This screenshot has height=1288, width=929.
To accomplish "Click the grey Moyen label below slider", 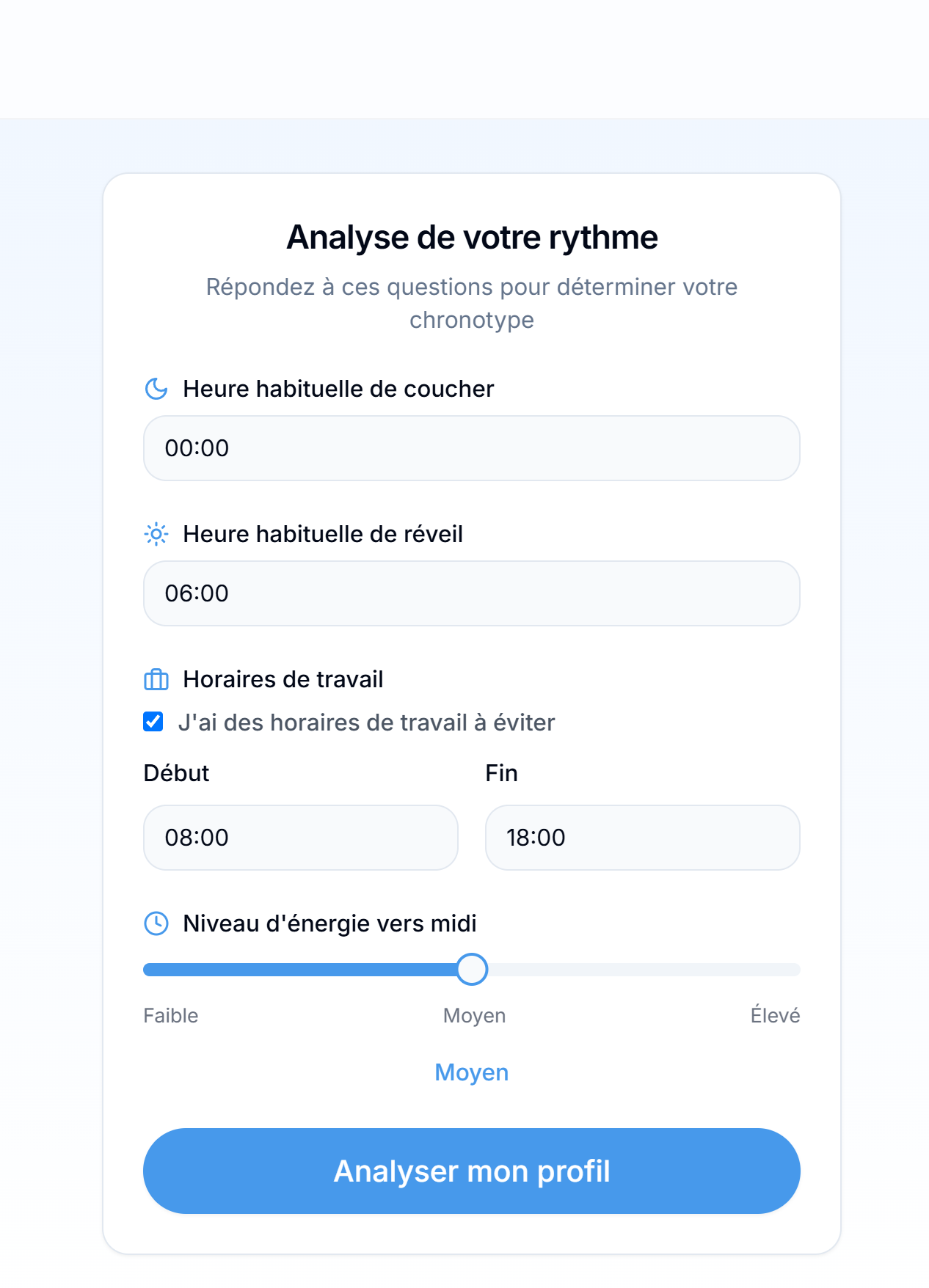I will [x=474, y=1016].
